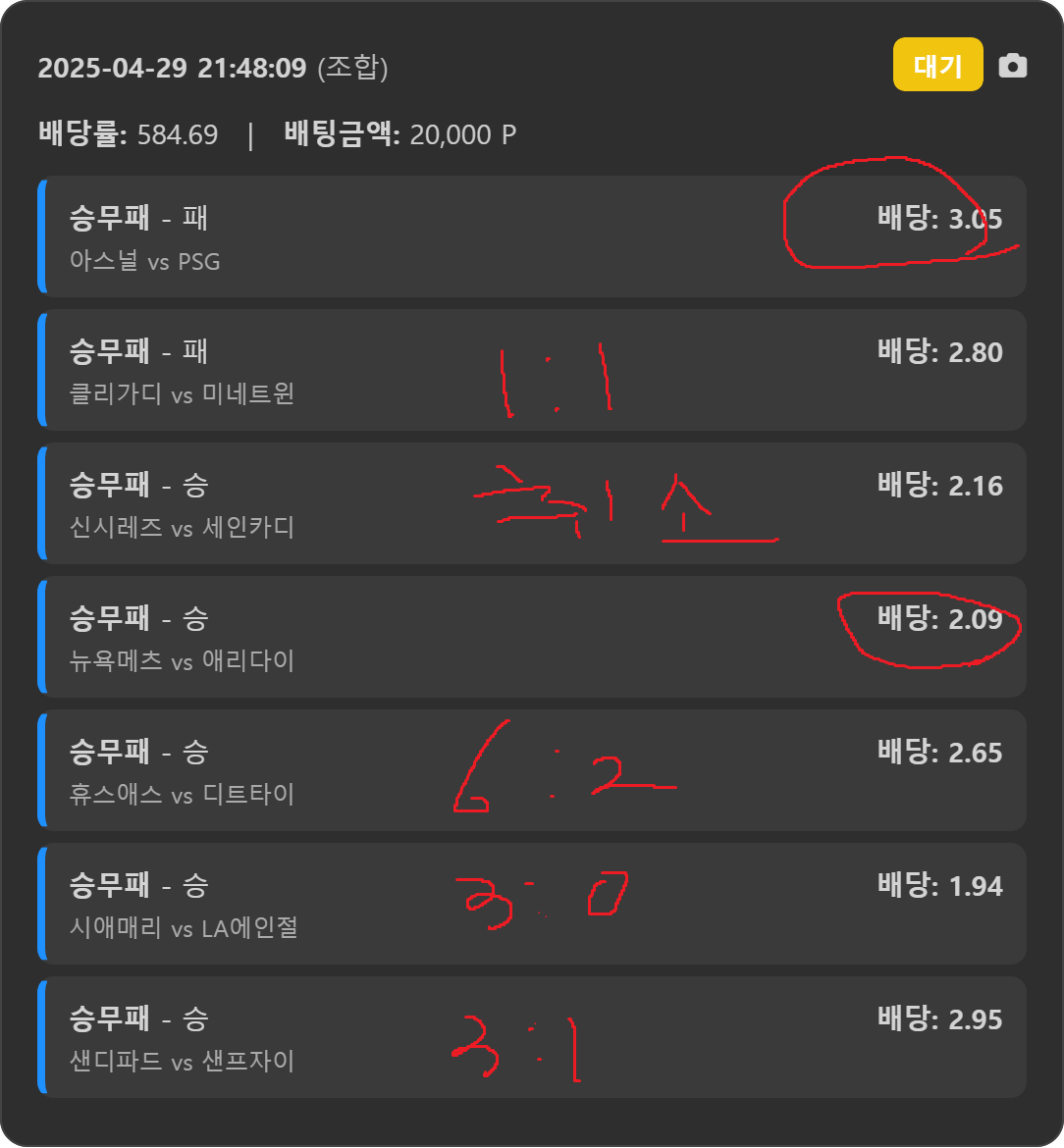The image size is (1064, 1148).
Task: Click the circled odds value 2.09
Action: tap(976, 619)
